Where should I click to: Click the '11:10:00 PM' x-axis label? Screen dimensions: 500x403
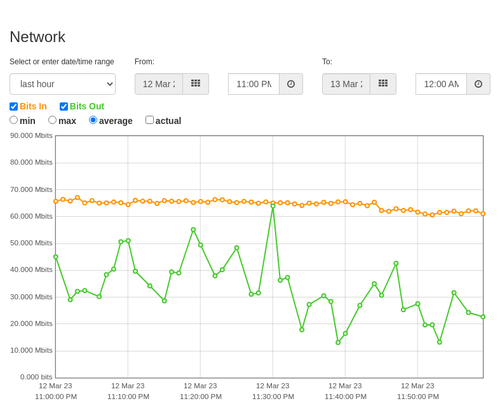[128, 397]
